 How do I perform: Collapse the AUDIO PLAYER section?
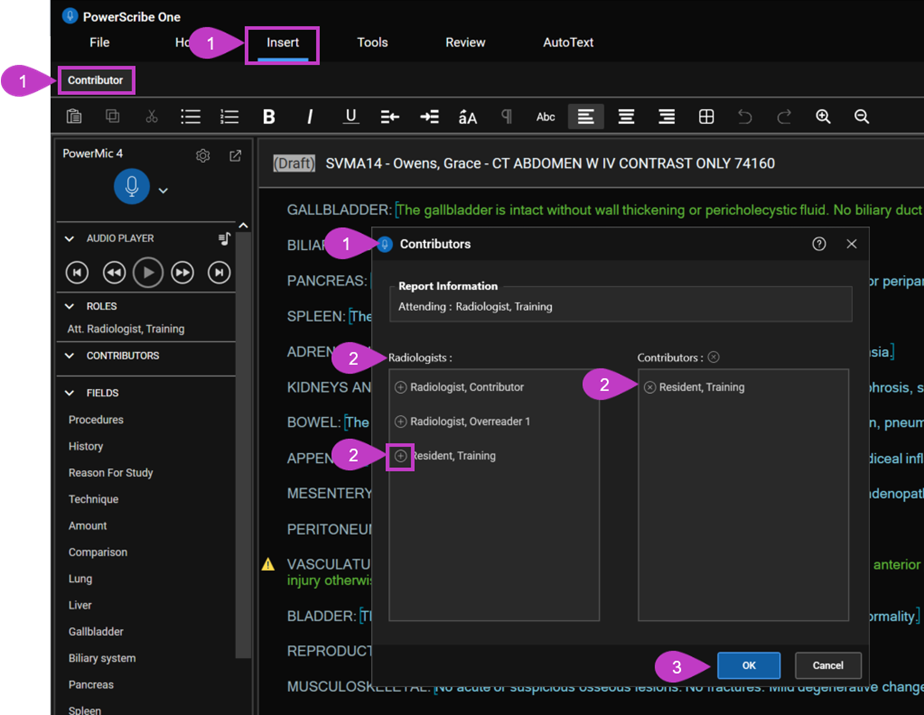(x=69, y=239)
